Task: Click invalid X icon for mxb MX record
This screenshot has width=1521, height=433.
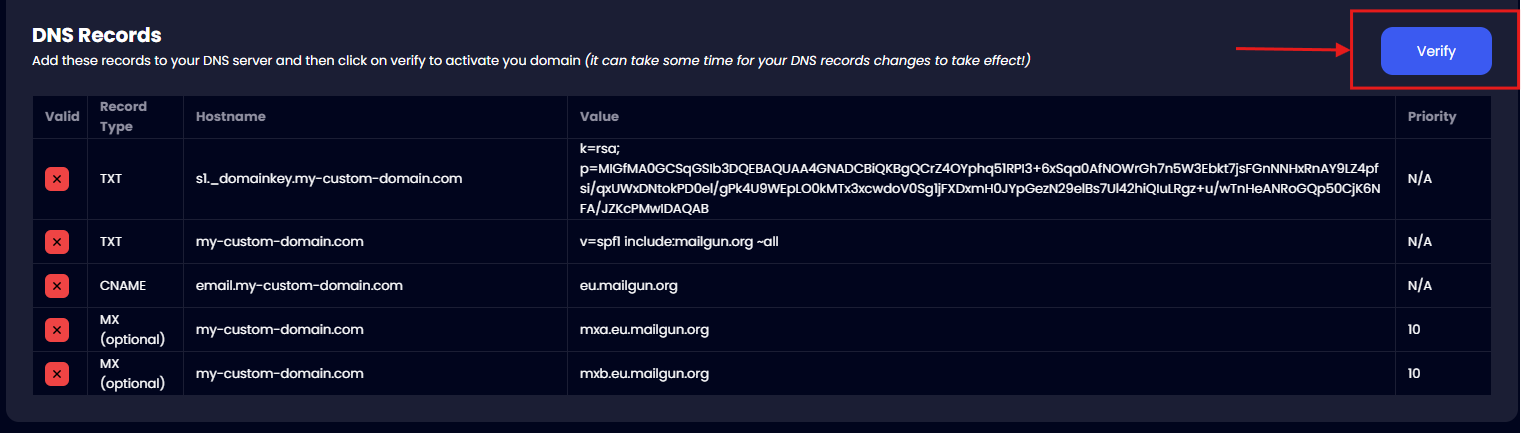Action: coord(57,374)
